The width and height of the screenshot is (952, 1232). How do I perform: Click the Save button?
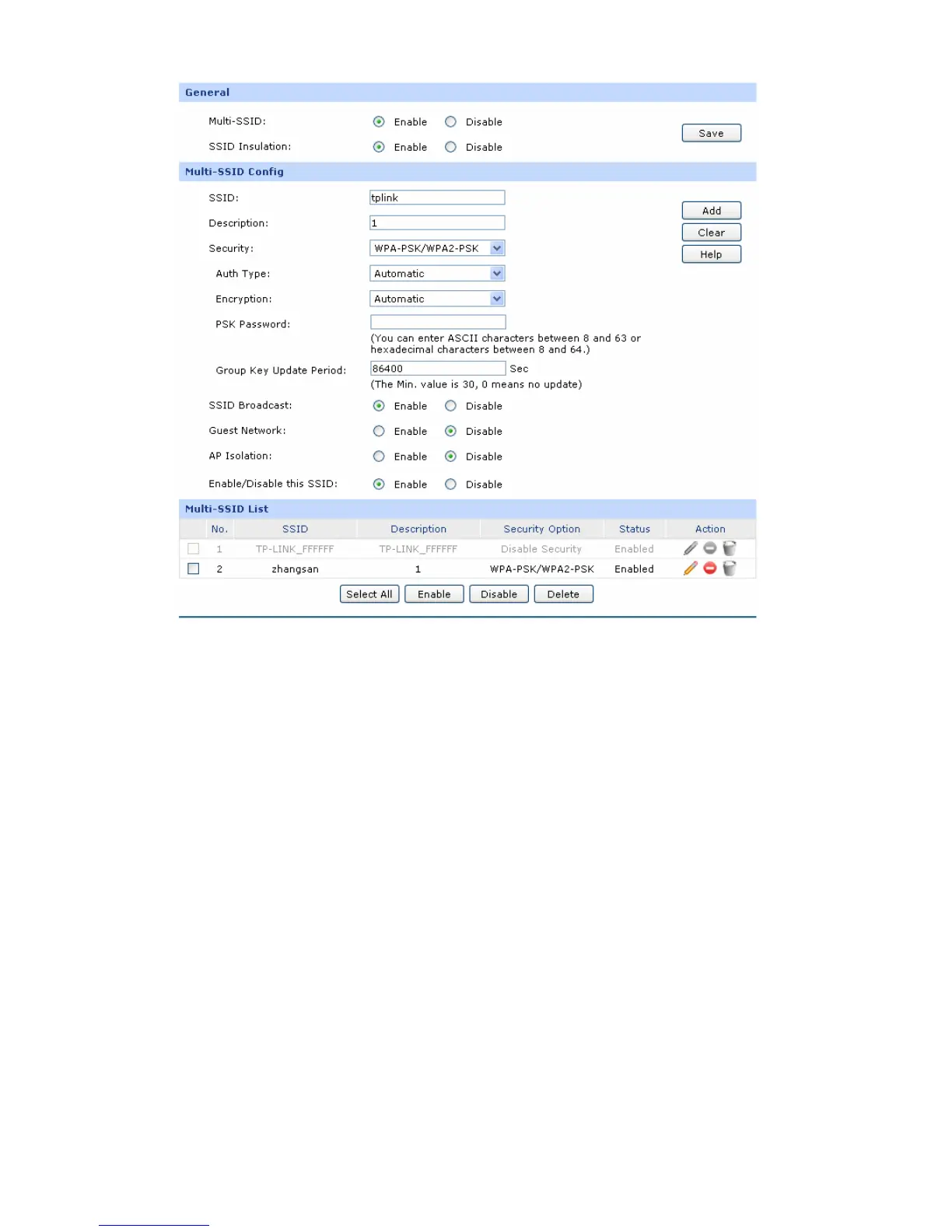pyautogui.click(x=711, y=133)
